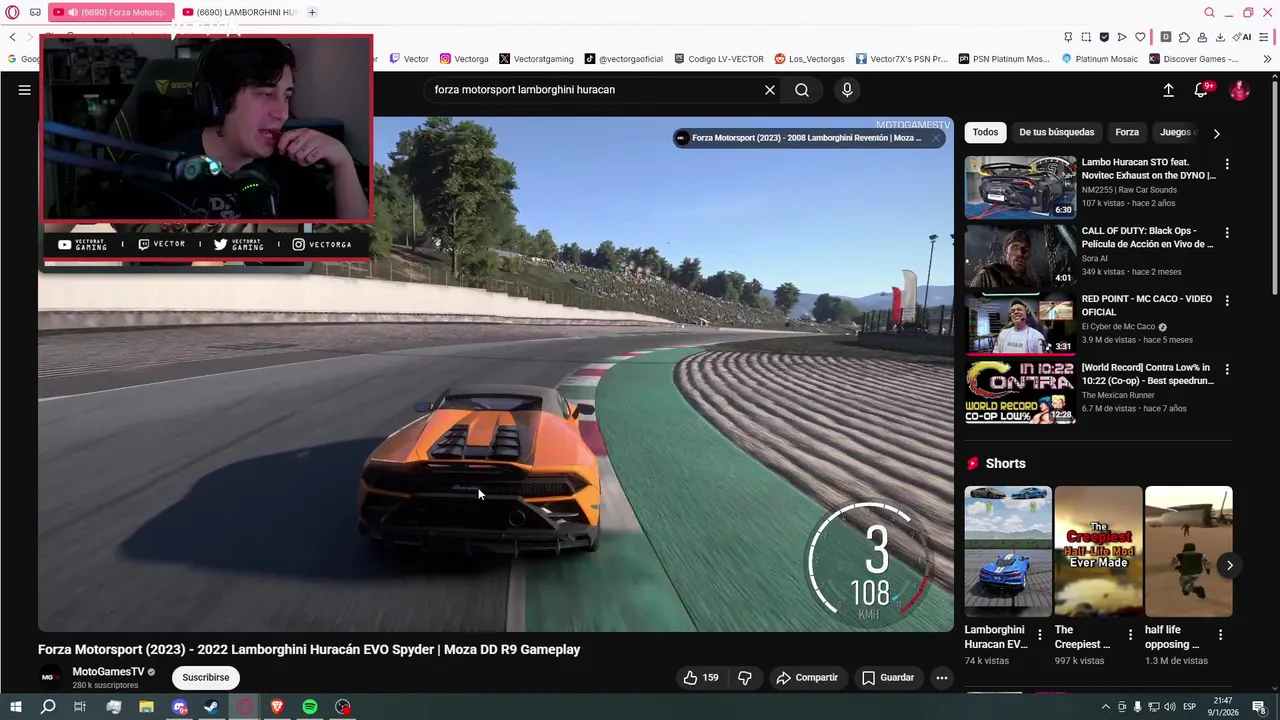Image resolution: width=1280 pixels, height=720 pixels.
Task: Open Windows Start menu
Action: tap(15, 707)
